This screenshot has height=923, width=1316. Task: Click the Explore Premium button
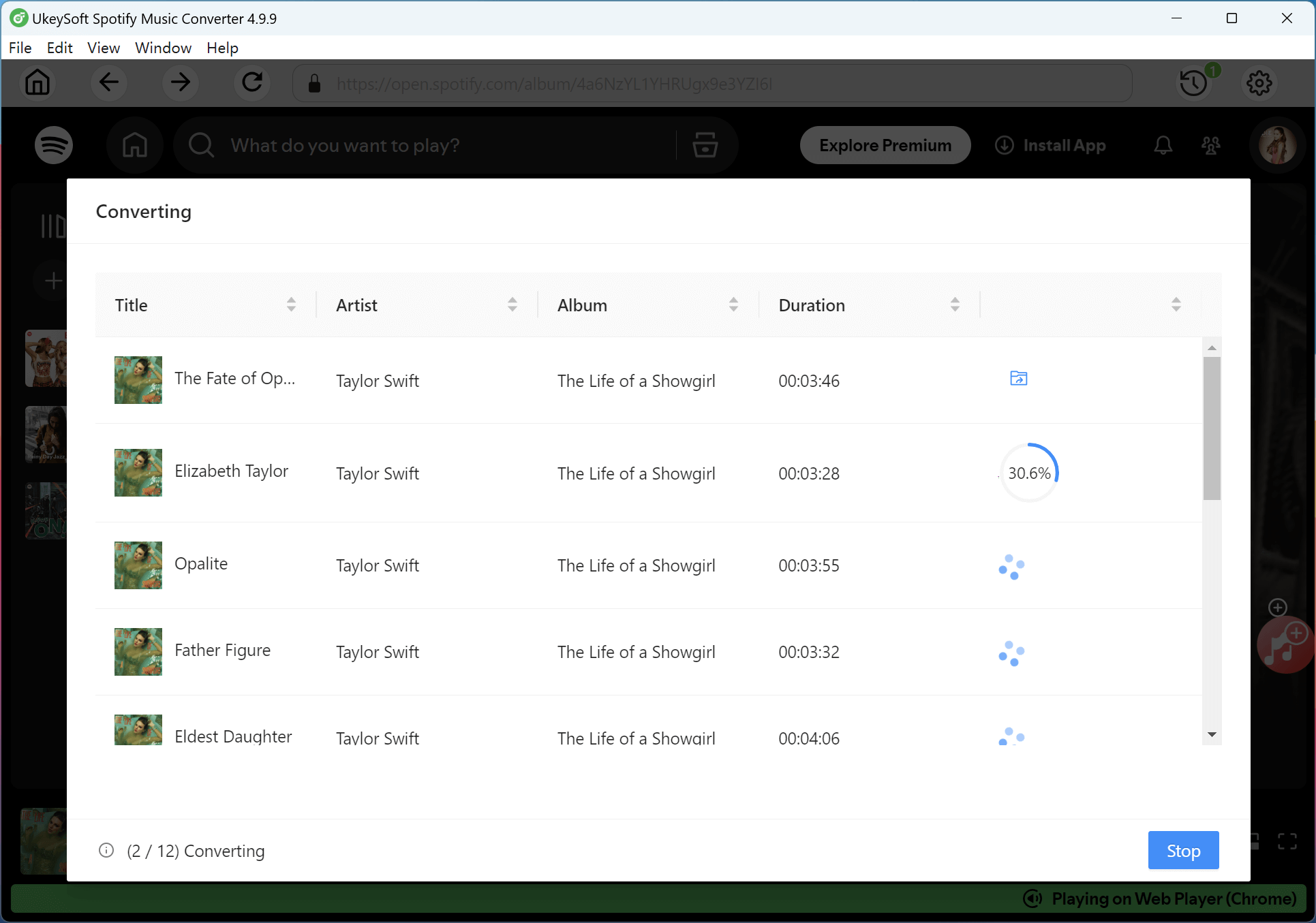[885, 145]
